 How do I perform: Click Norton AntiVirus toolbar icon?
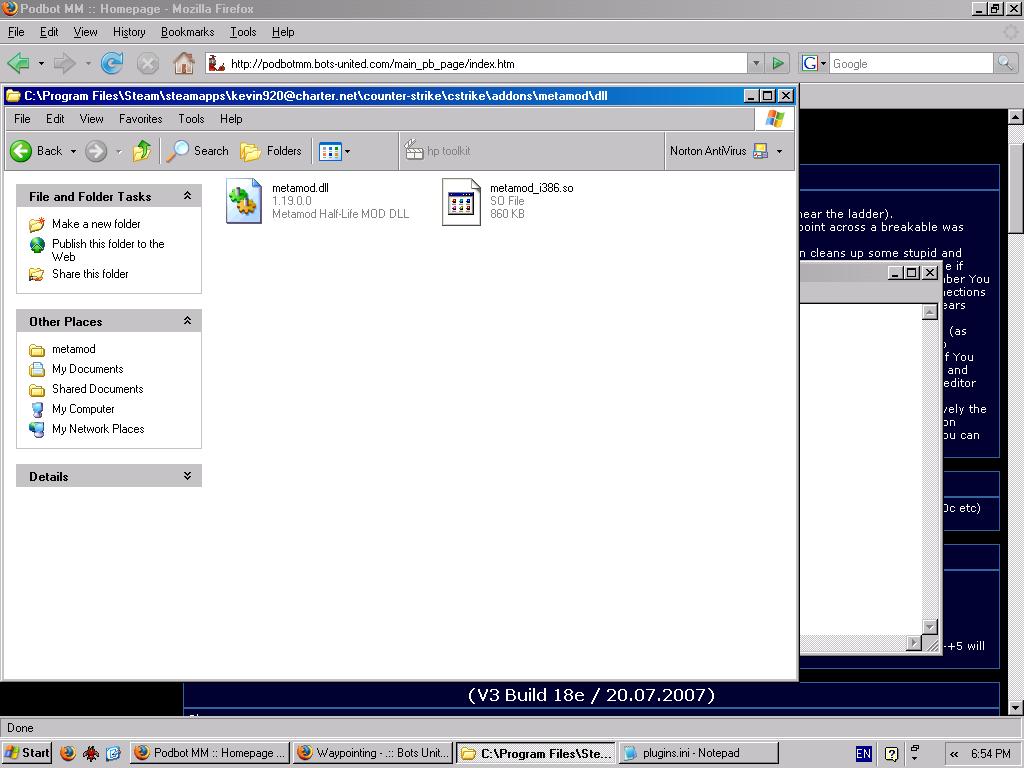(x=760, y=151)
